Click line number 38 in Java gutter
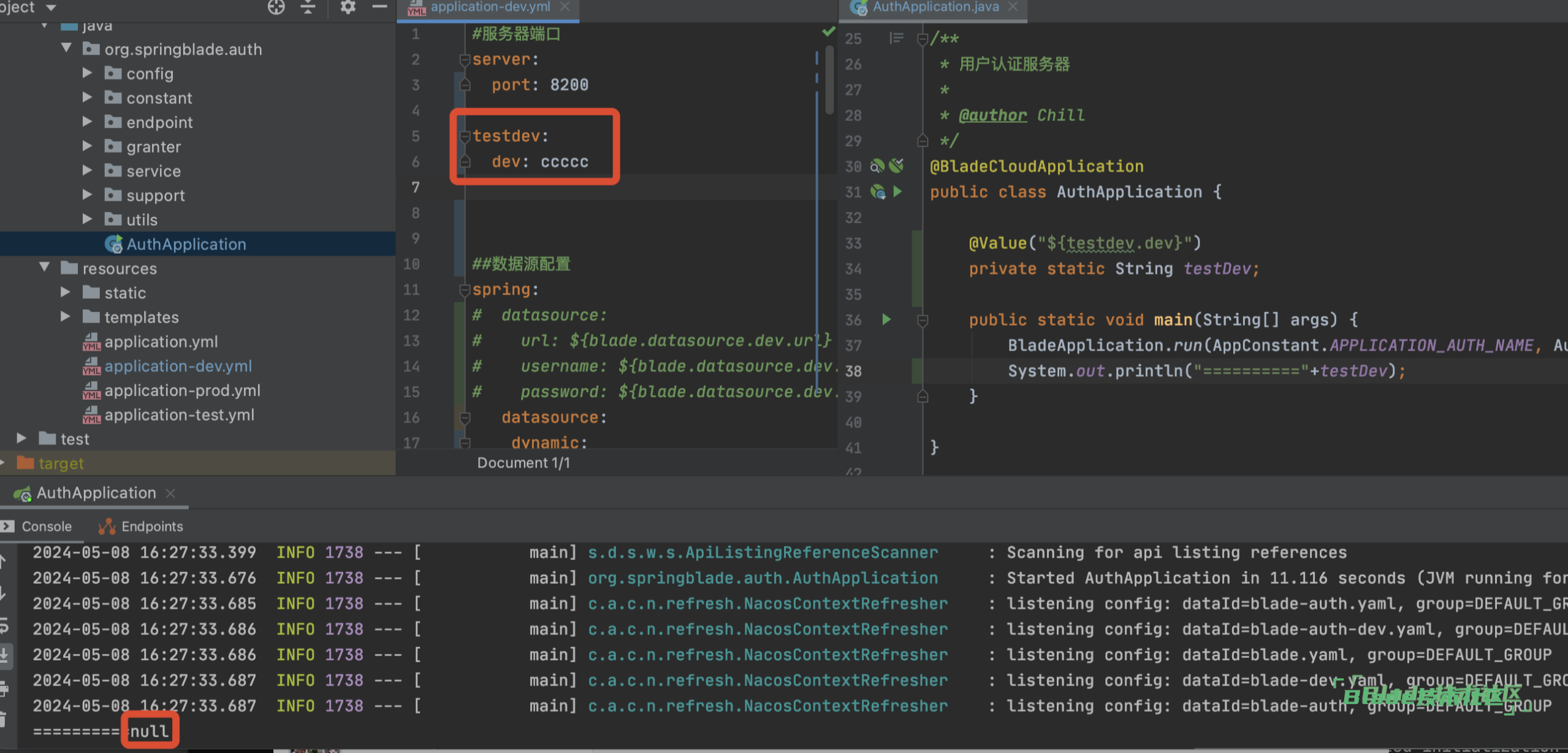The height and width of the screenshot is (753, 1568). (x=853, y=371)
